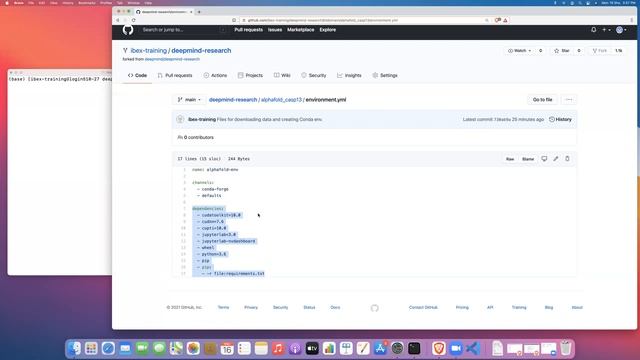The image size is (640, 360).
Task: Switch to the Security tab
Action: [x=313, y=76]
